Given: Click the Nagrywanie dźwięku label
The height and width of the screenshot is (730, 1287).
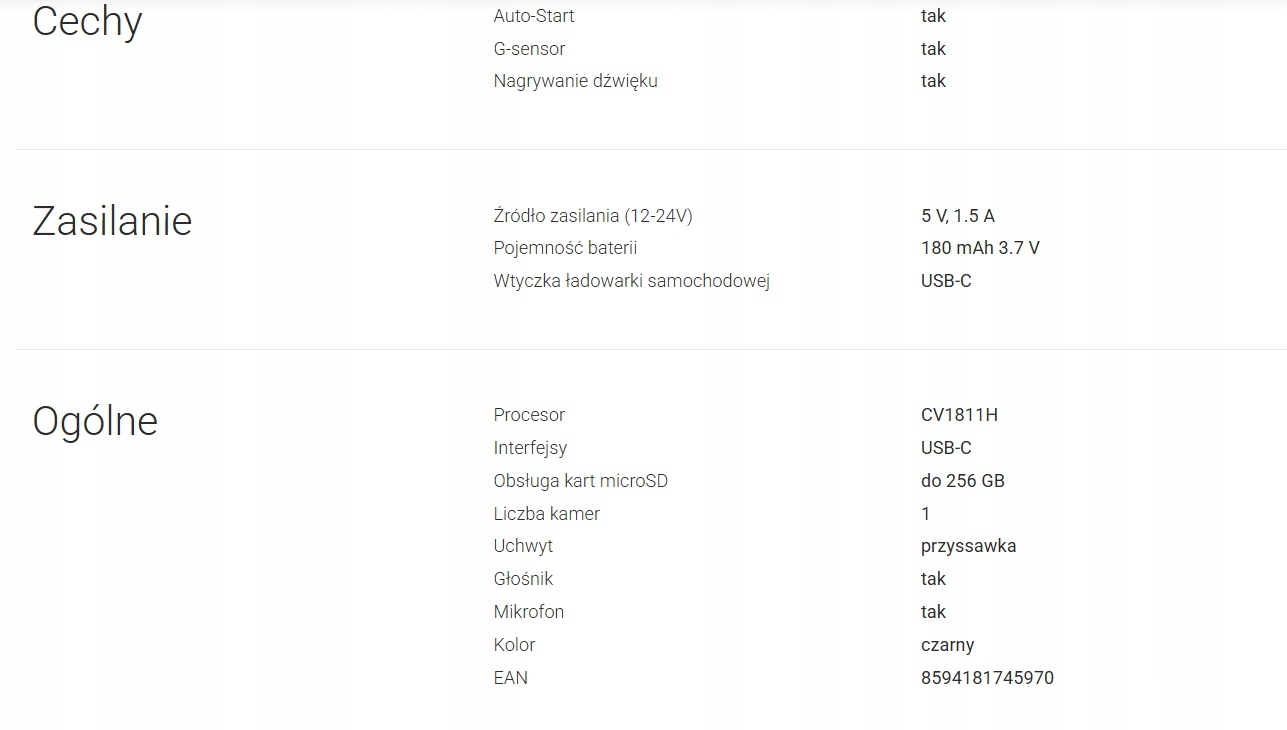Looking at the screenshot, I should 575,81.
